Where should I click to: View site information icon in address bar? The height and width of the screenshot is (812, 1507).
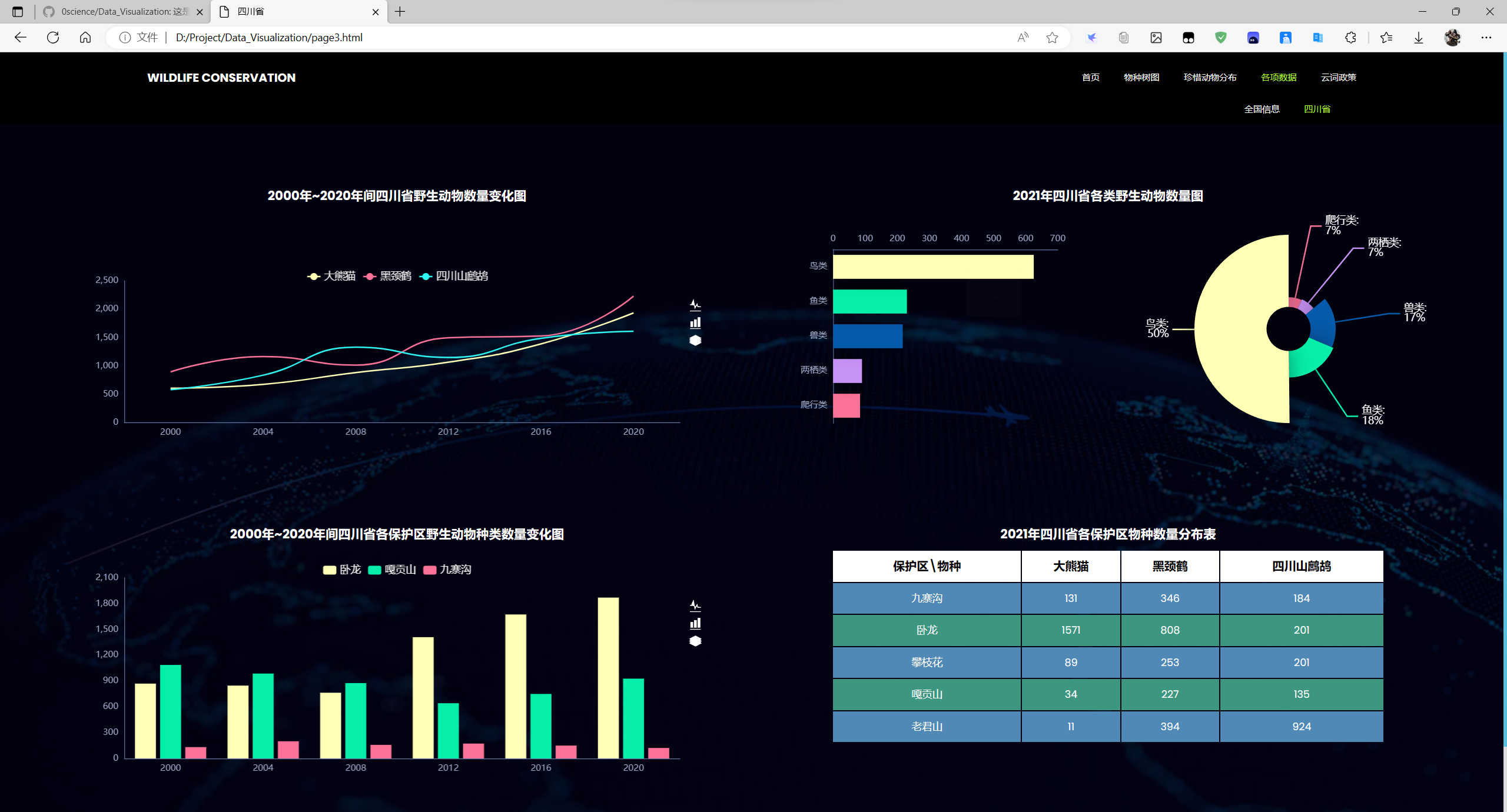(125, 38)
